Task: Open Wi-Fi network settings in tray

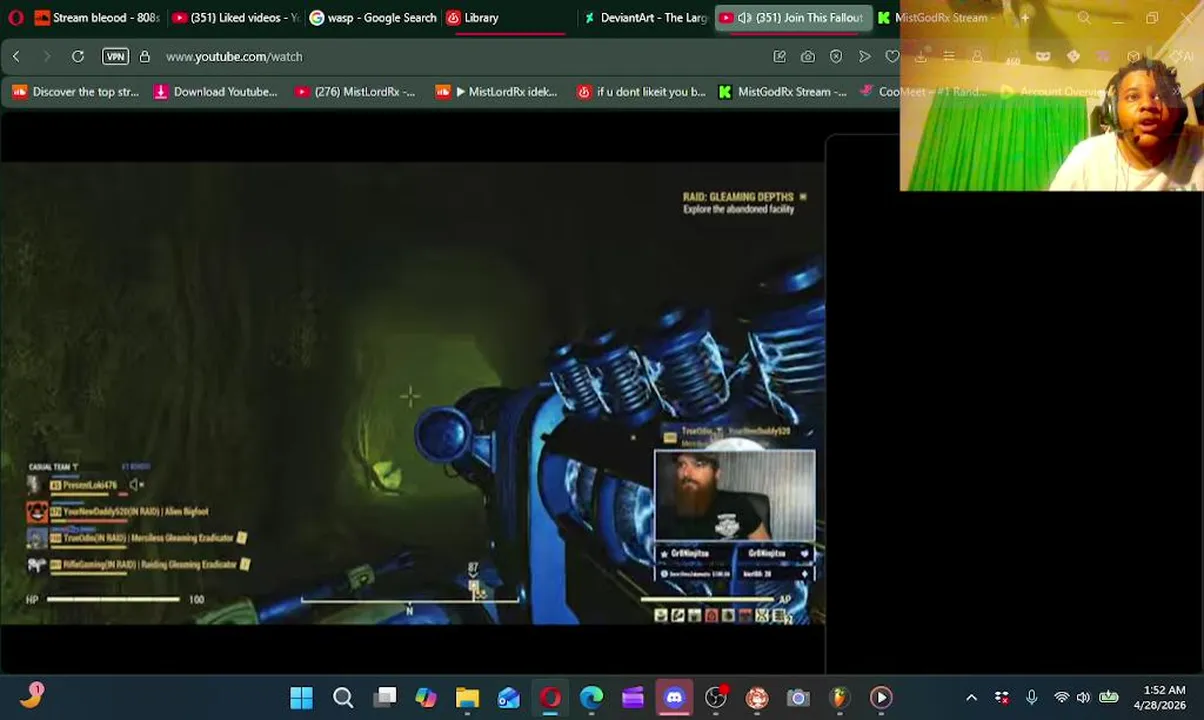Action: pos(1061,697)
